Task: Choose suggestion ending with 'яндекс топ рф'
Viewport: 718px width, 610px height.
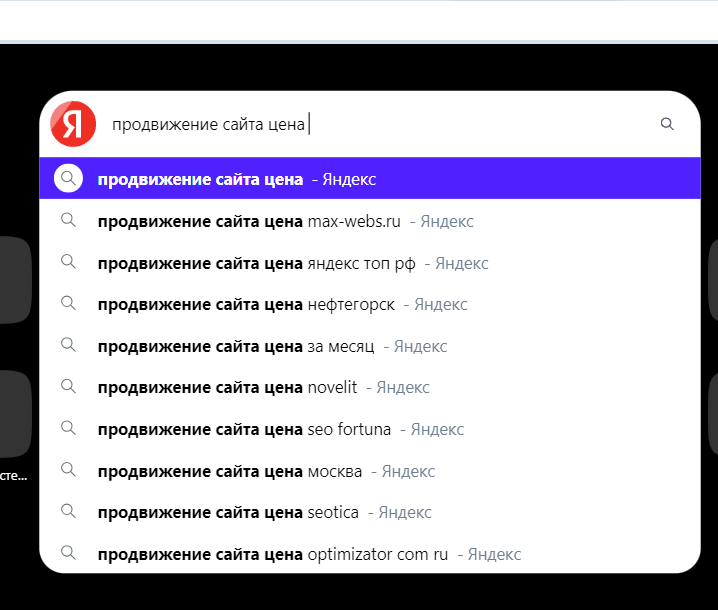Action: click(x=370, y=263)
